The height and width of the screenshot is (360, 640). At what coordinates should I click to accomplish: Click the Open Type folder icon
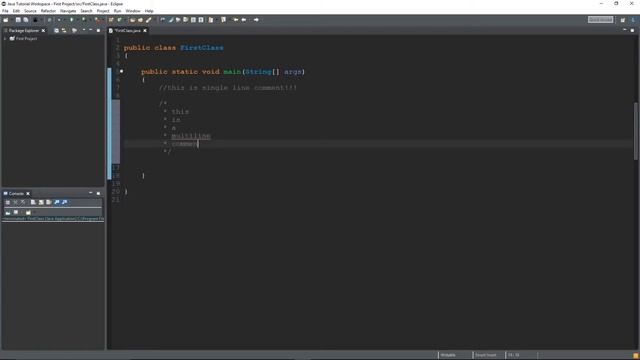tap(132, 20)
